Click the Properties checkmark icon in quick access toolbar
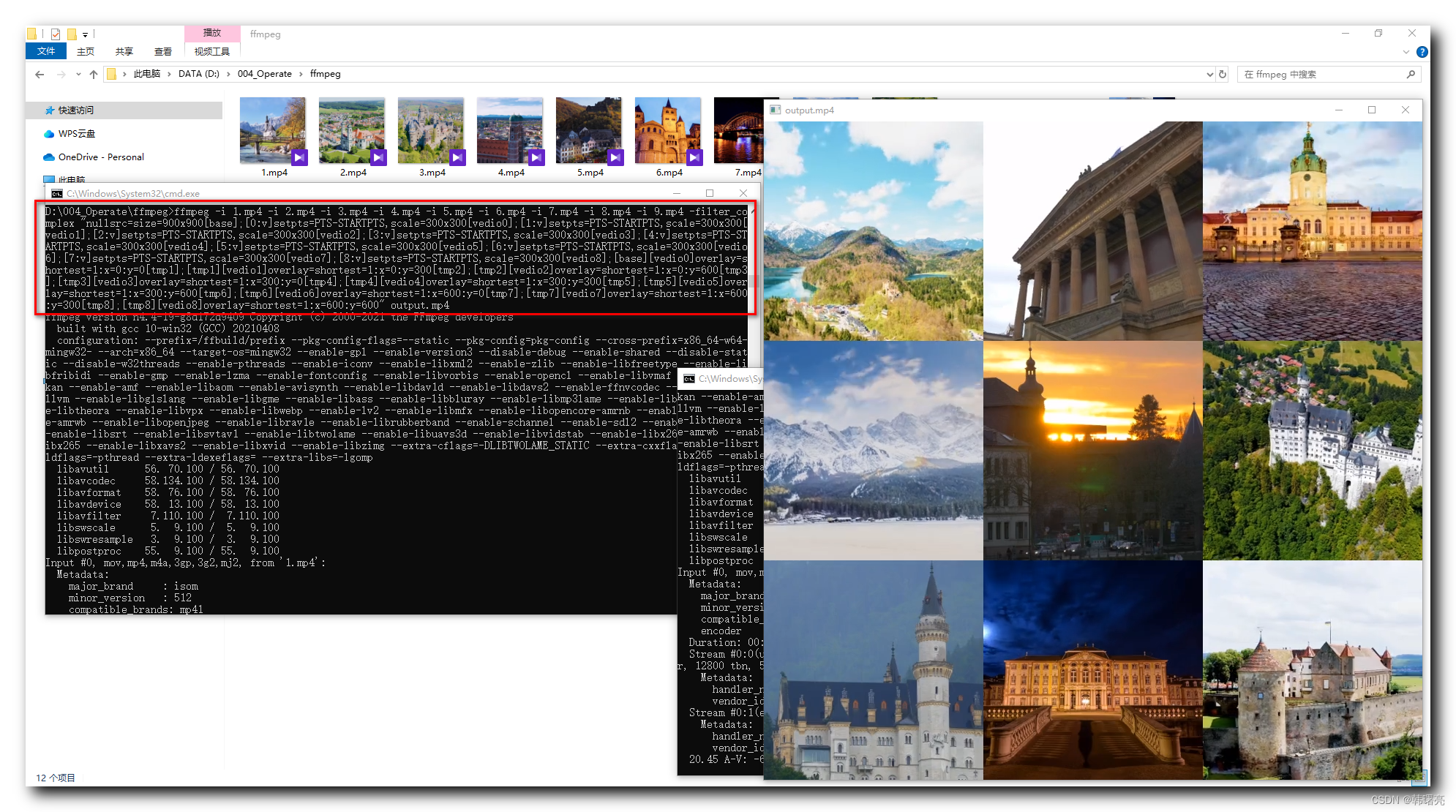The width and height of the screenshot is (1456, 812). tap(56, 34)
